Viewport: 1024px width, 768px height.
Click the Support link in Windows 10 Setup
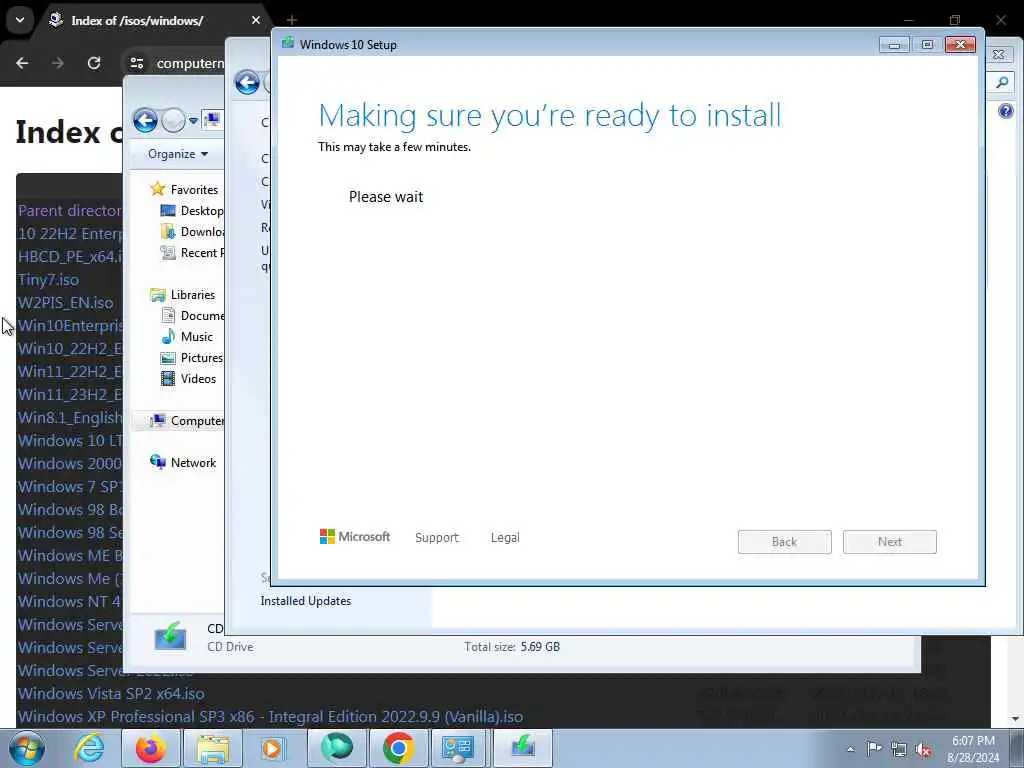437,537
